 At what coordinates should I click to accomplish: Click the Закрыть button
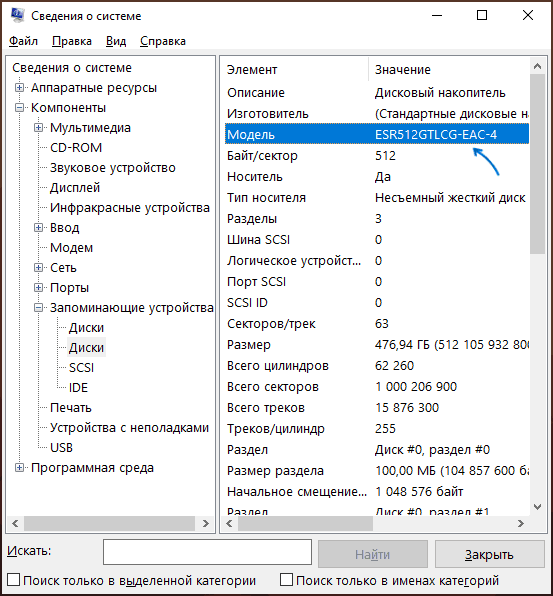[489, 554]
